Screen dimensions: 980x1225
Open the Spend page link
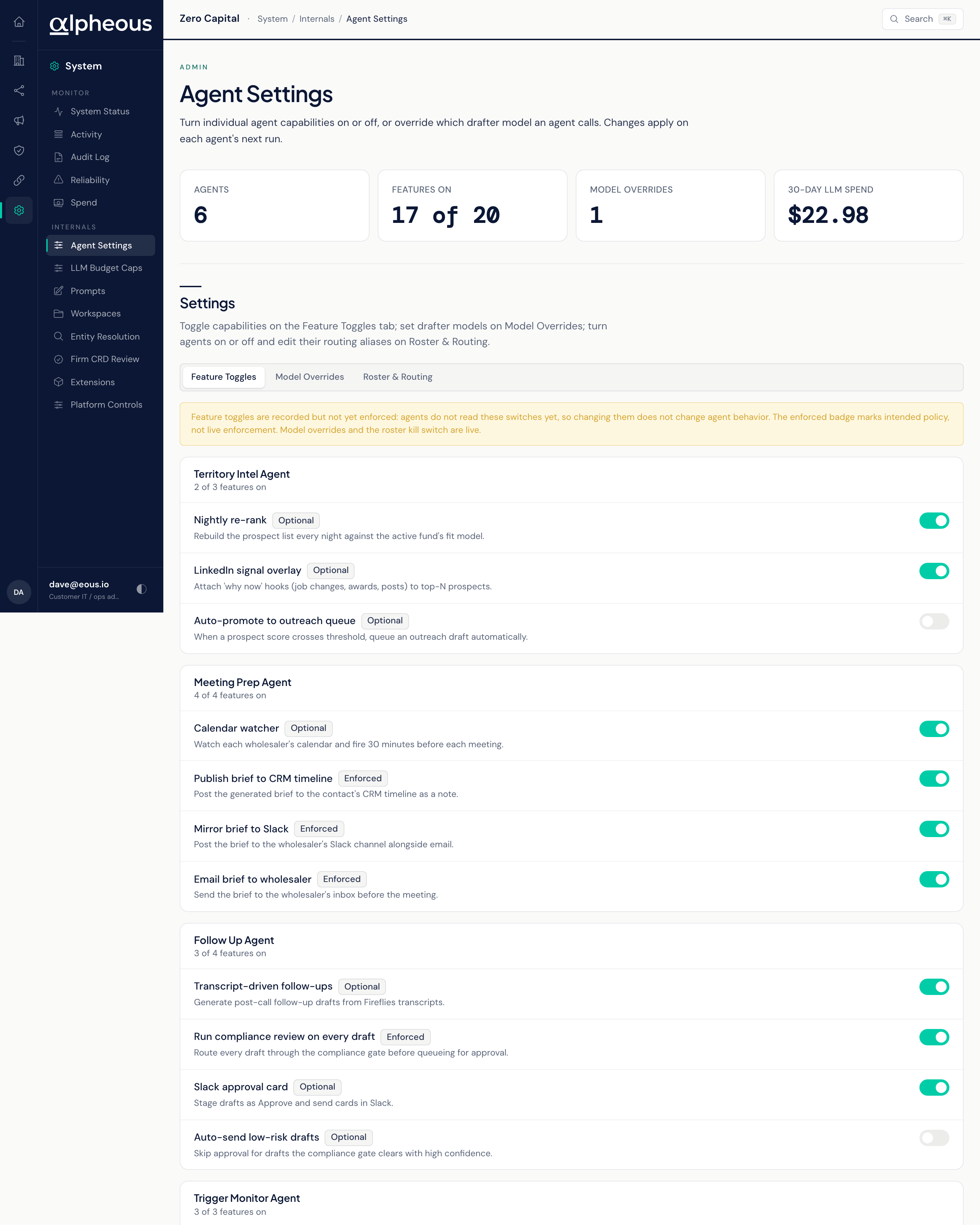pos(101,203)
